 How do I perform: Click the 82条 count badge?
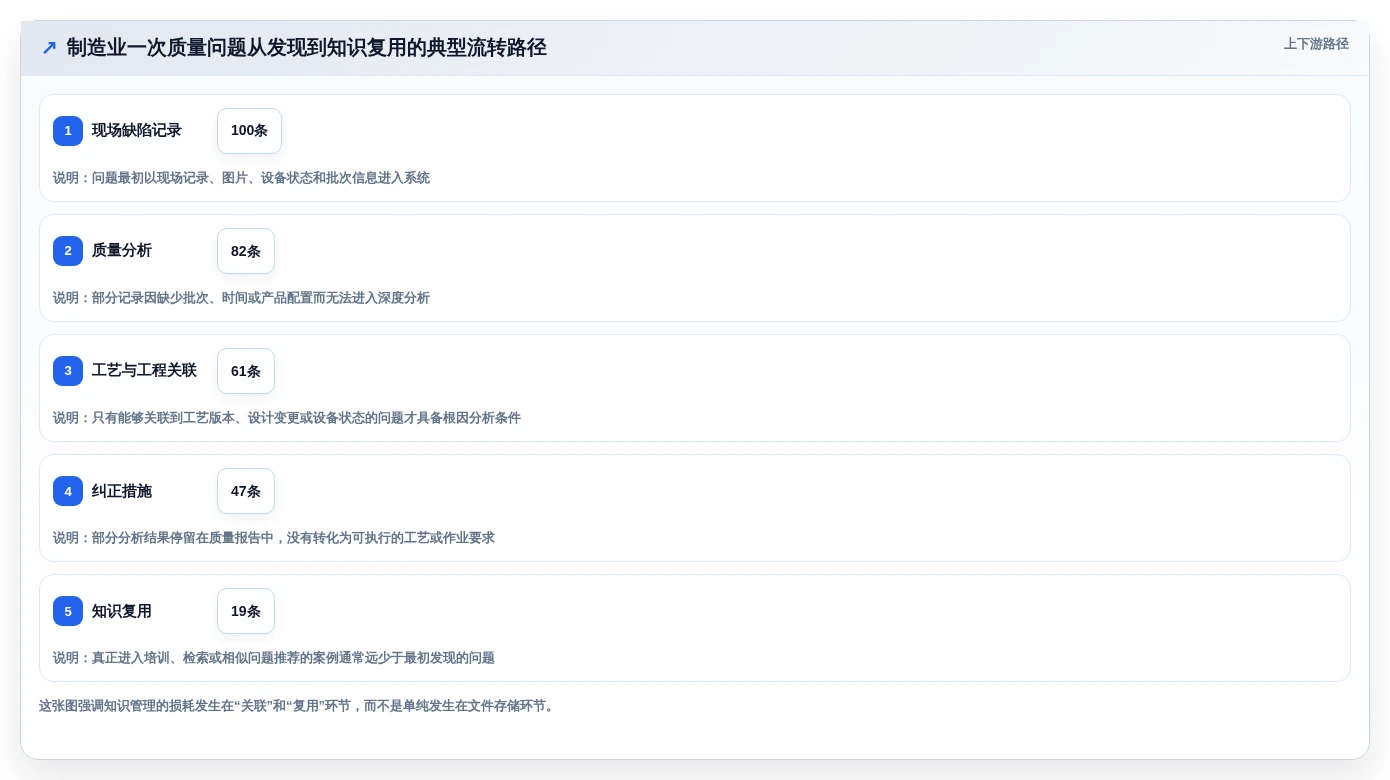(x=246, y=251)
